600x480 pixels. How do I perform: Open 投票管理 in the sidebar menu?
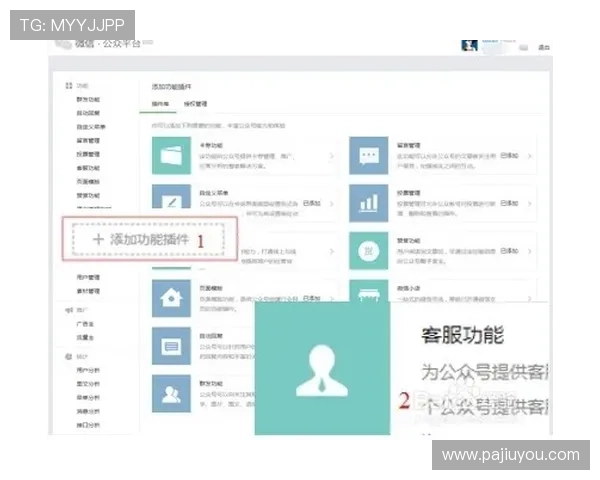88,154
